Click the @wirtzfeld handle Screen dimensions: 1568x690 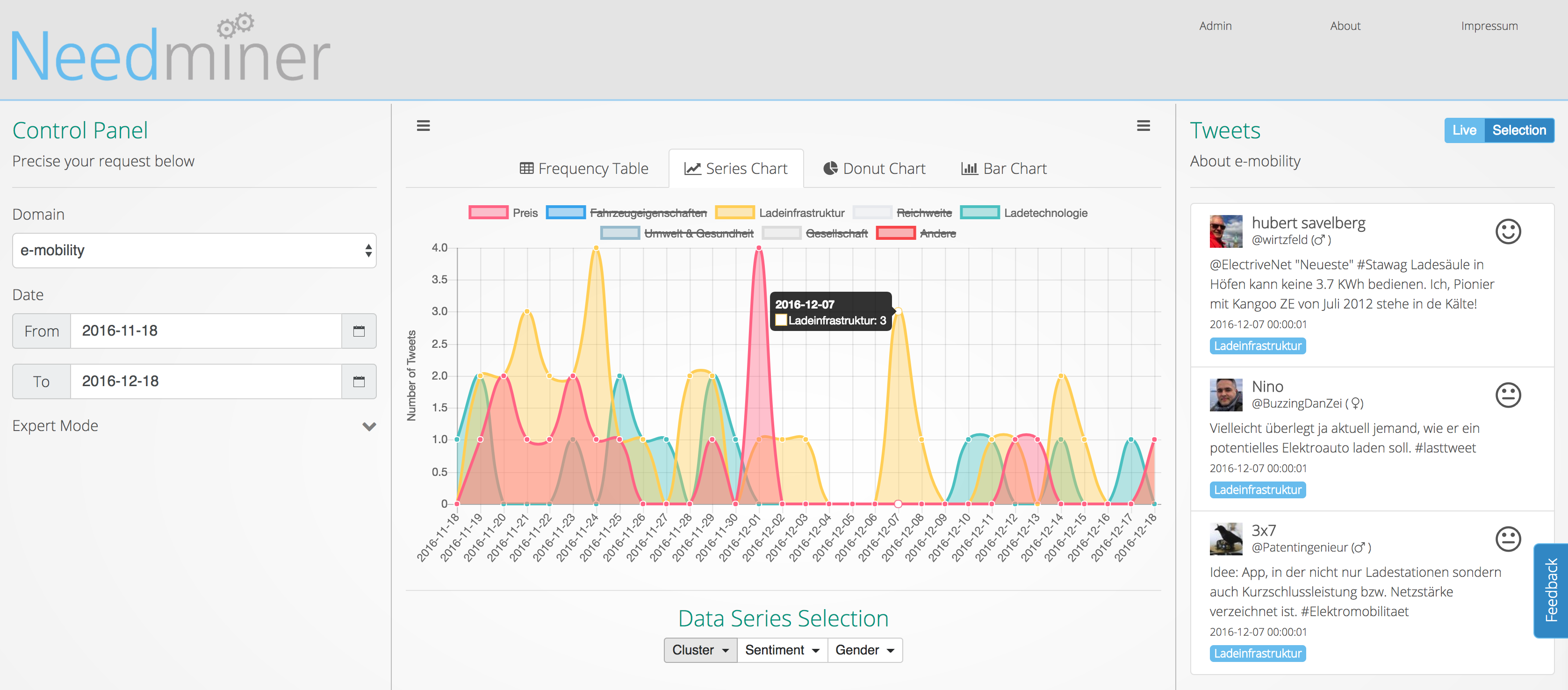pyautogui.click(x=1280, y=240)
